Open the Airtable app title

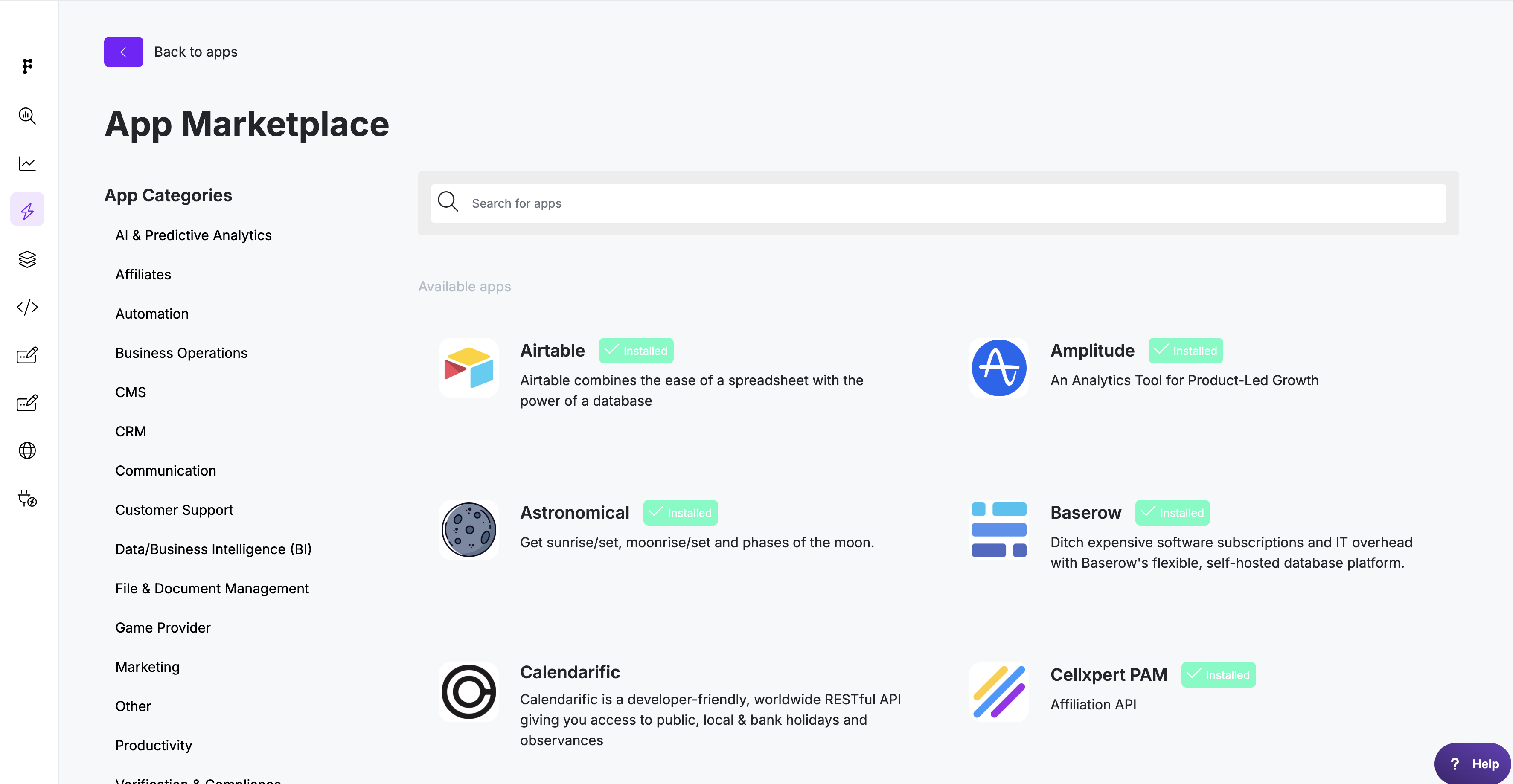(x=552, y=351)
